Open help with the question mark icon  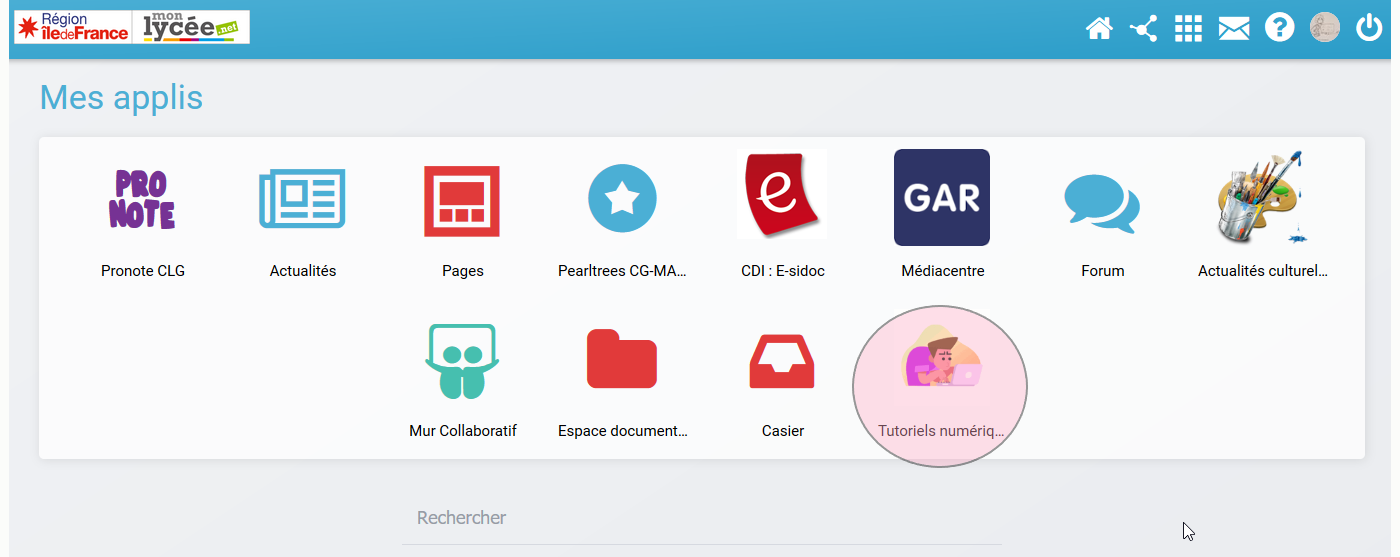1279,28
